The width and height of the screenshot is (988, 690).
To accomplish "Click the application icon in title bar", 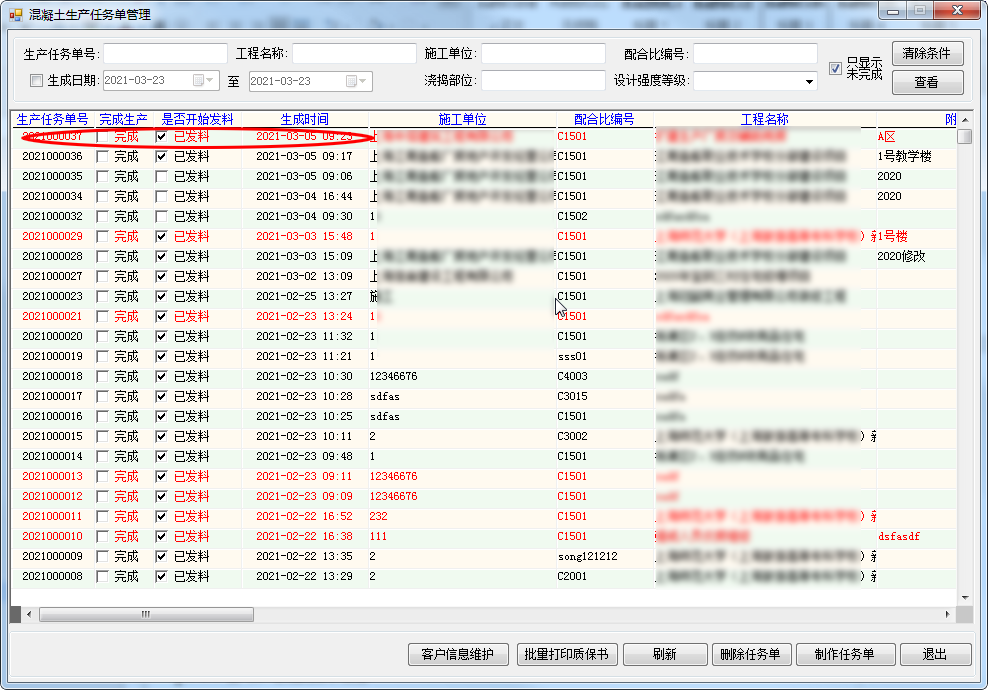I will tap(15, 14).
